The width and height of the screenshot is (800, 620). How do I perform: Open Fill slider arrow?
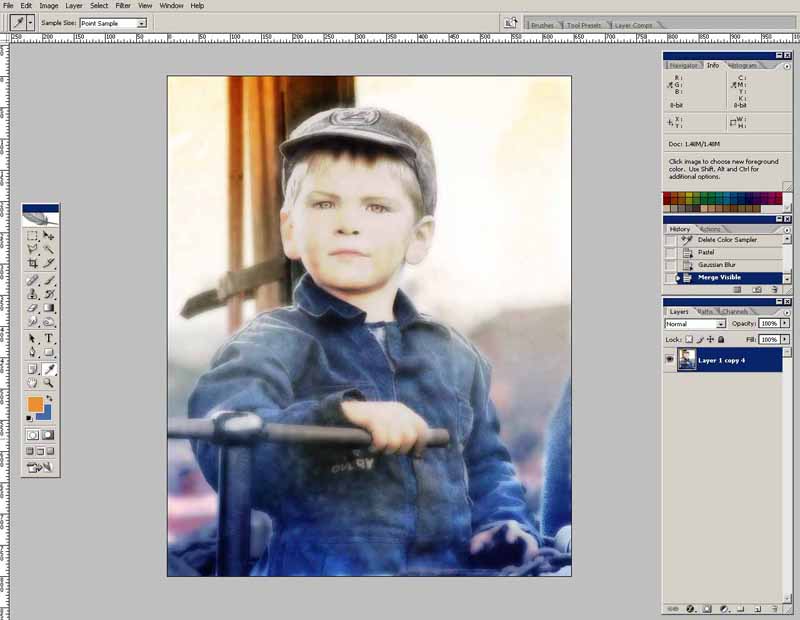click(785, 339)
